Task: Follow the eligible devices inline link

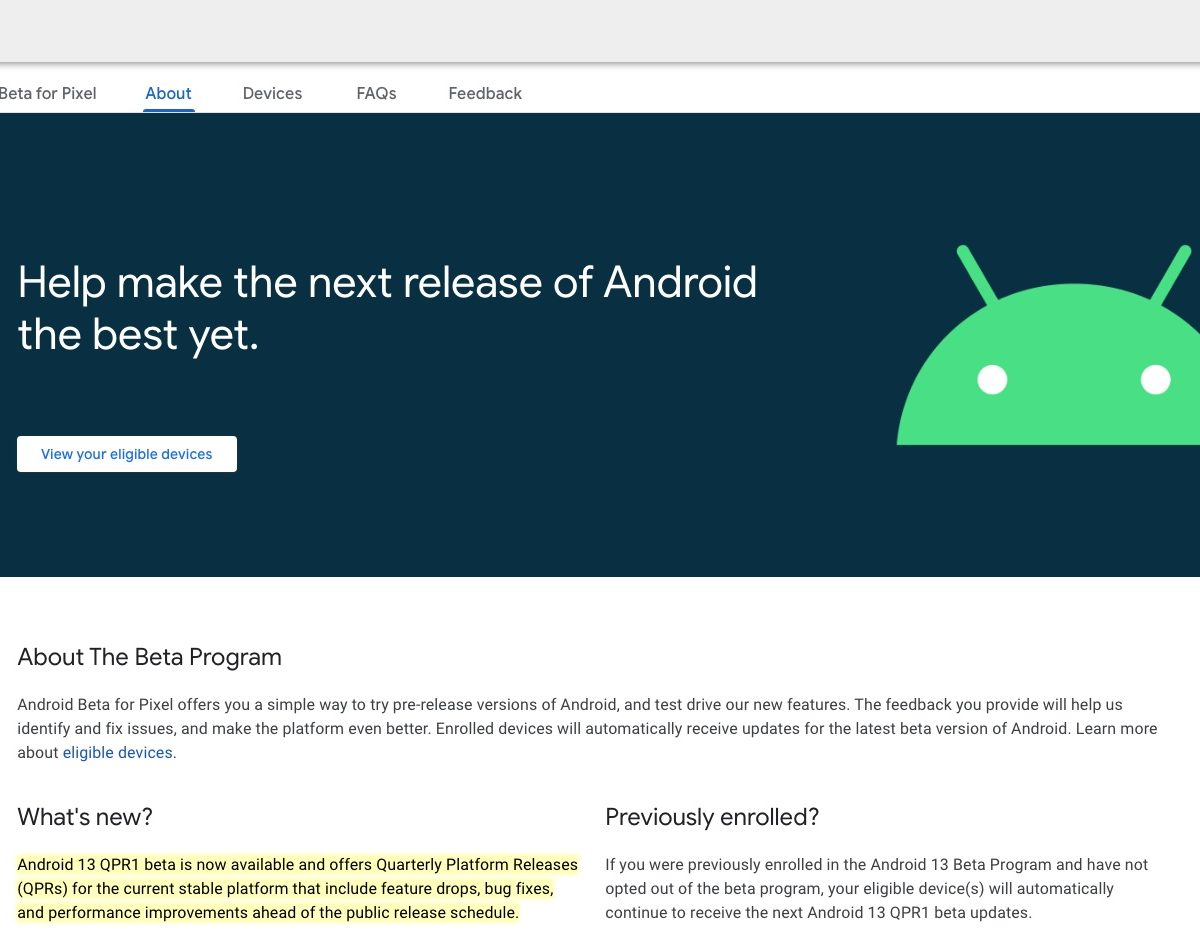Action: click(117, 752)
